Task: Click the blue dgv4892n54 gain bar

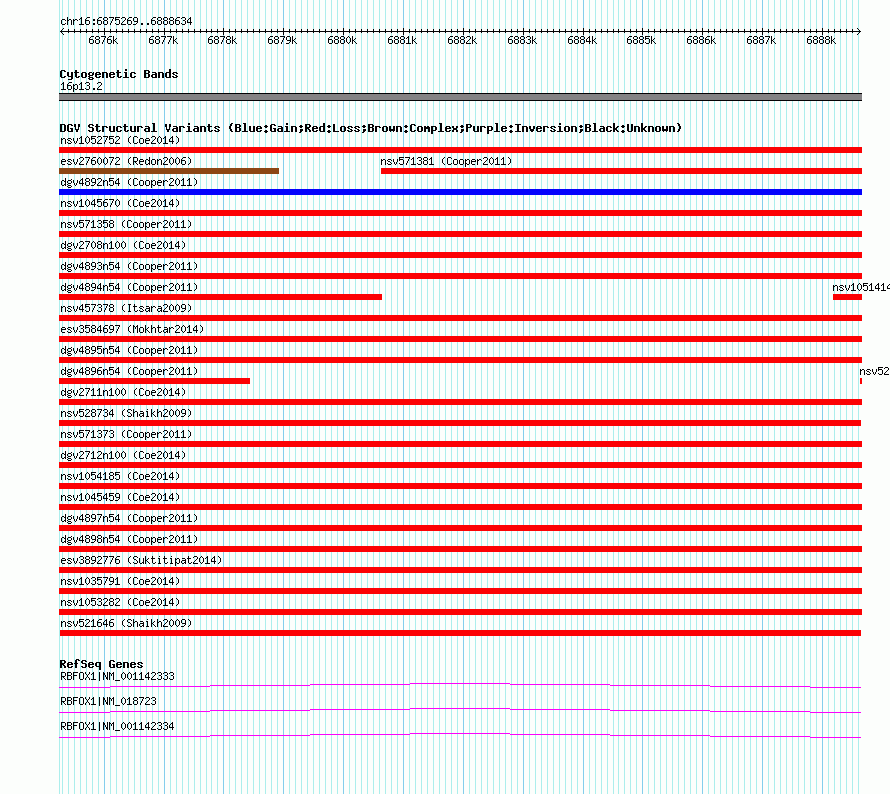Action: pyautogui.click(x=460, y=192)
